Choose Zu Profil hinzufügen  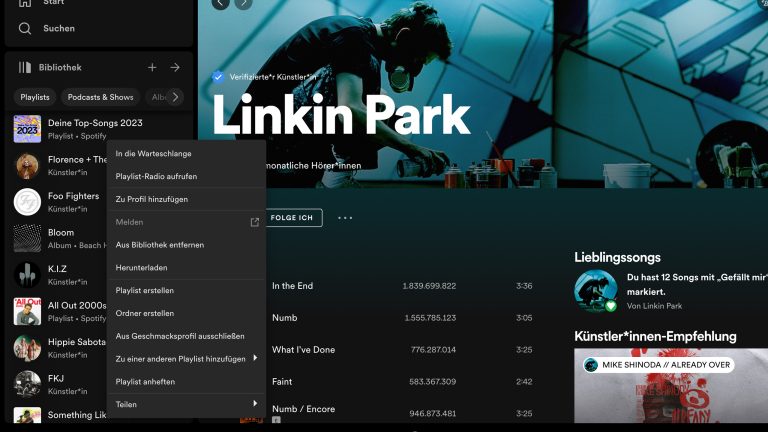[186, 199]
